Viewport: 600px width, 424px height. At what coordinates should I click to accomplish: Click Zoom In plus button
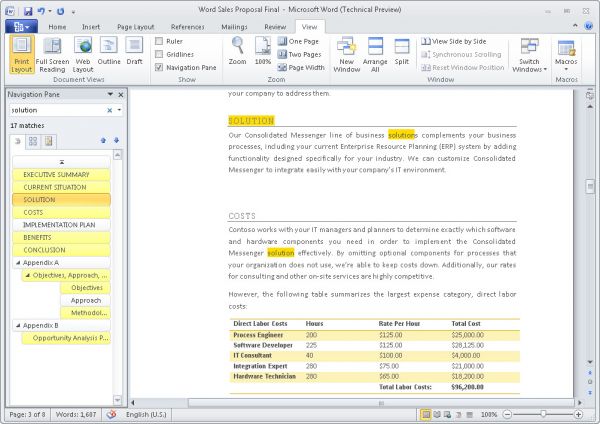pos(579,414)
